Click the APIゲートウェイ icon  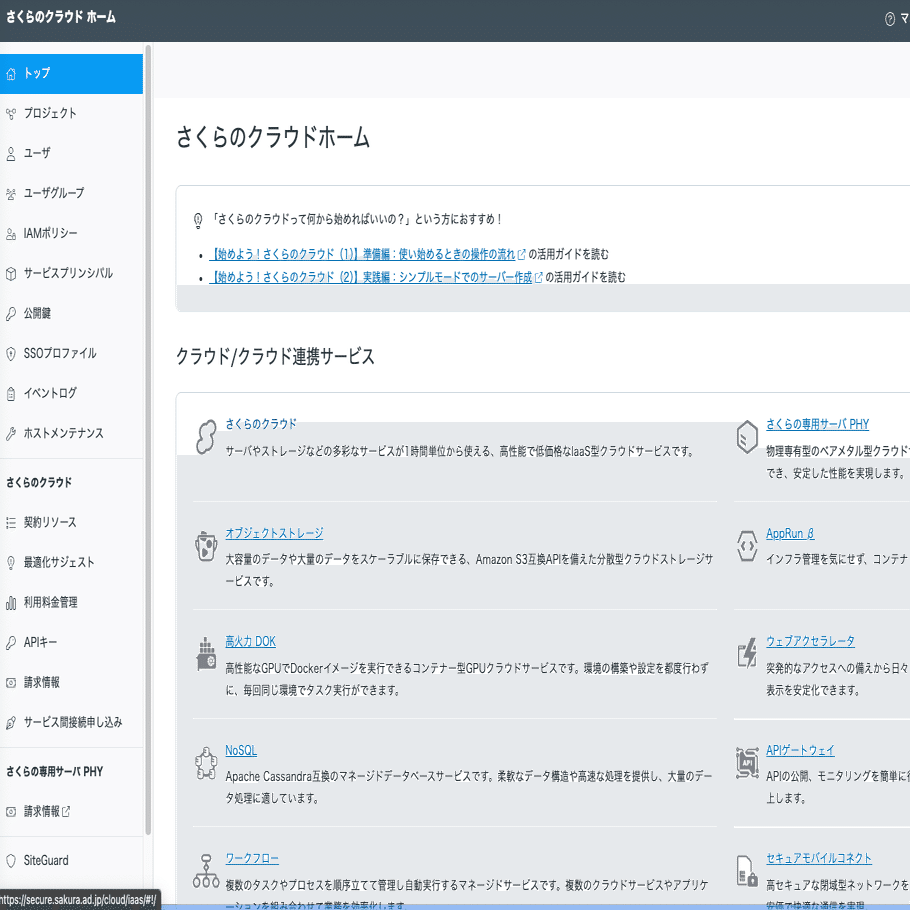coord(747,763)
